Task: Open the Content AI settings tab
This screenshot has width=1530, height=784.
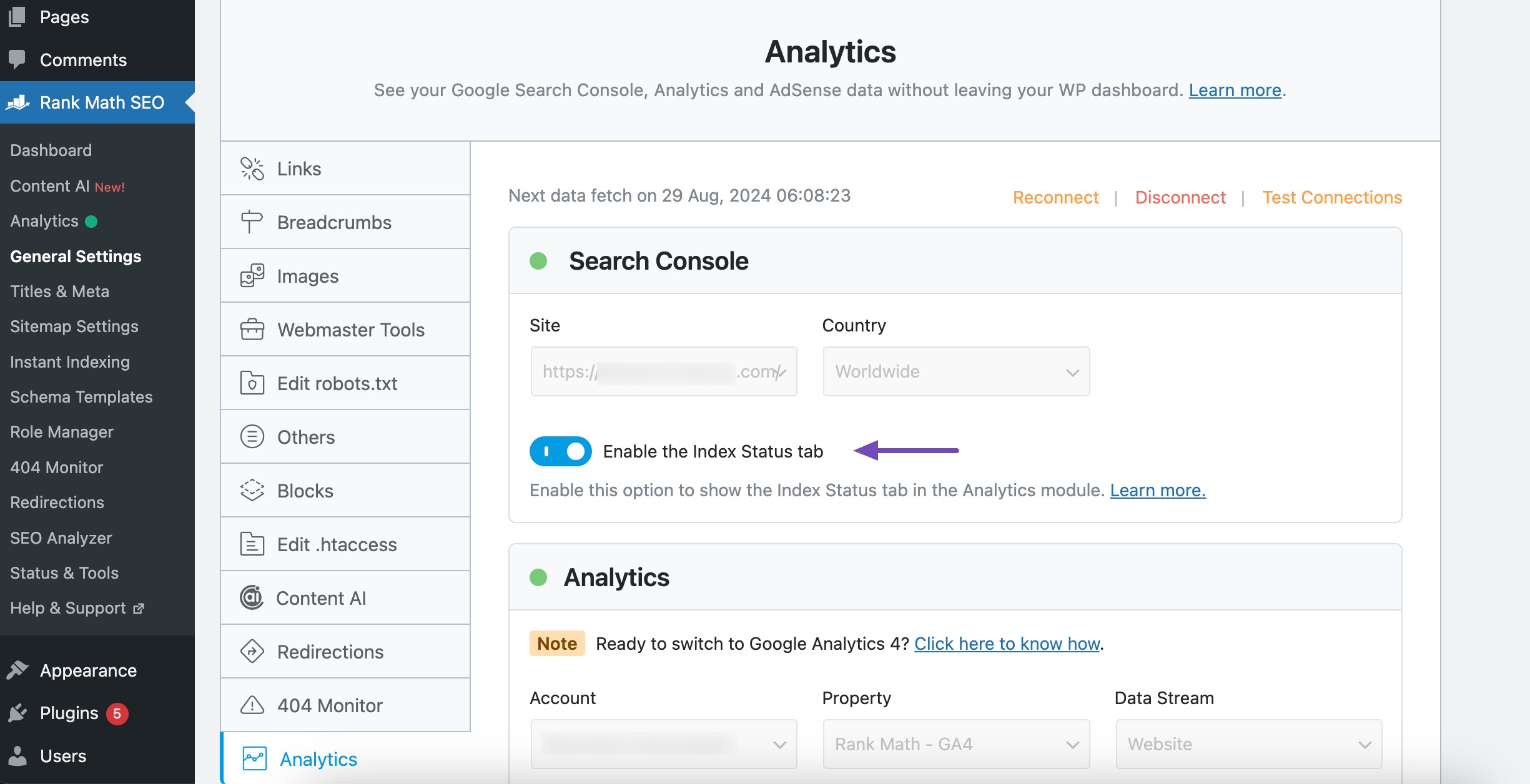Action: pyautogui.click(x=345, y=598)
